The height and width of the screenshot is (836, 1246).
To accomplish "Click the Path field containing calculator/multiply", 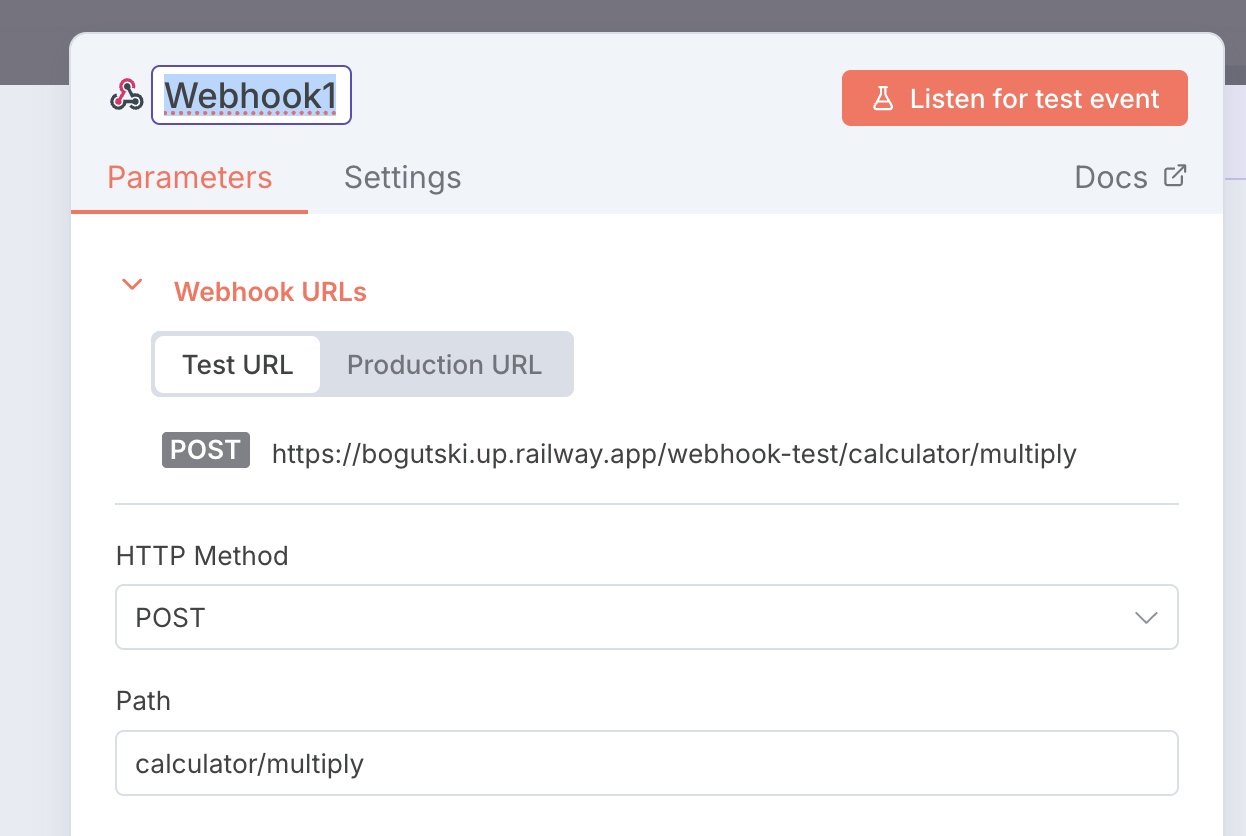I will tap(646, 764).
